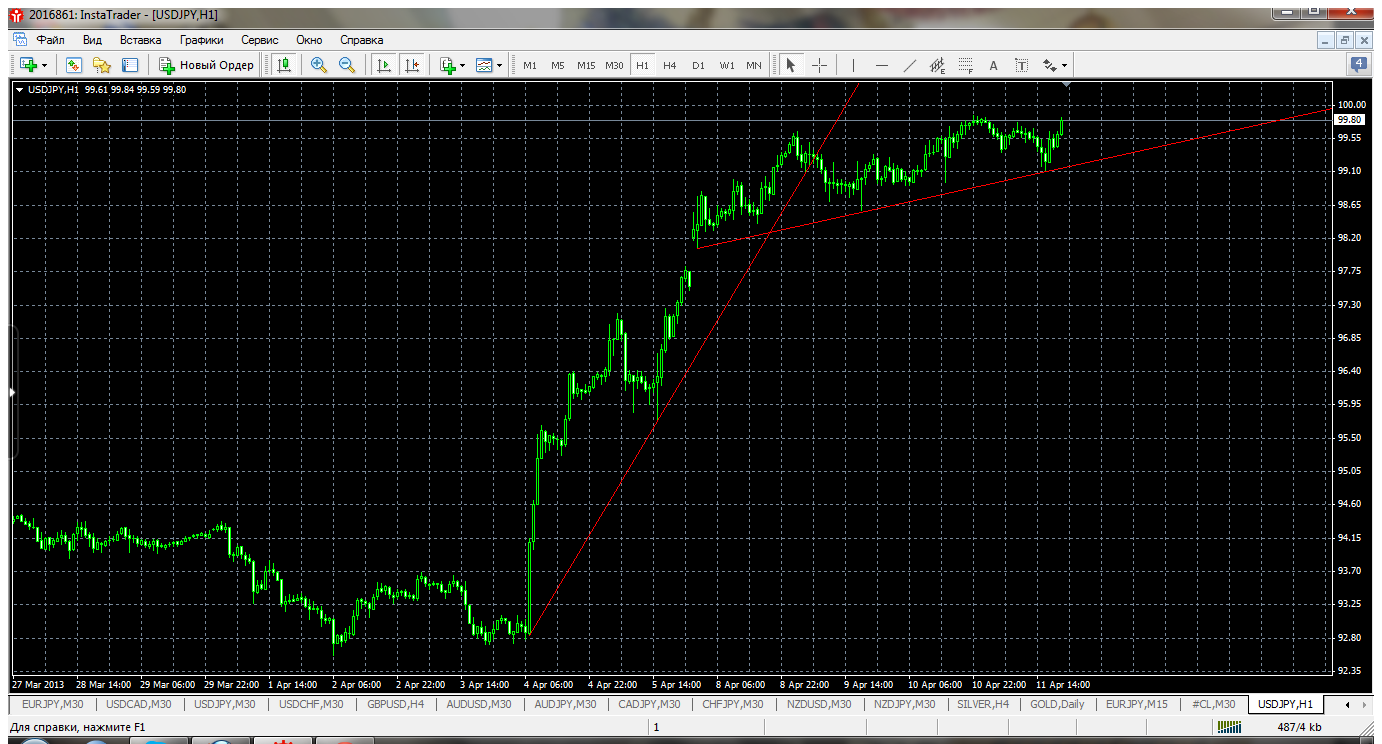Switch to the MN timeframe
This screenshot has width=1382, height=744.
point(754,65)
